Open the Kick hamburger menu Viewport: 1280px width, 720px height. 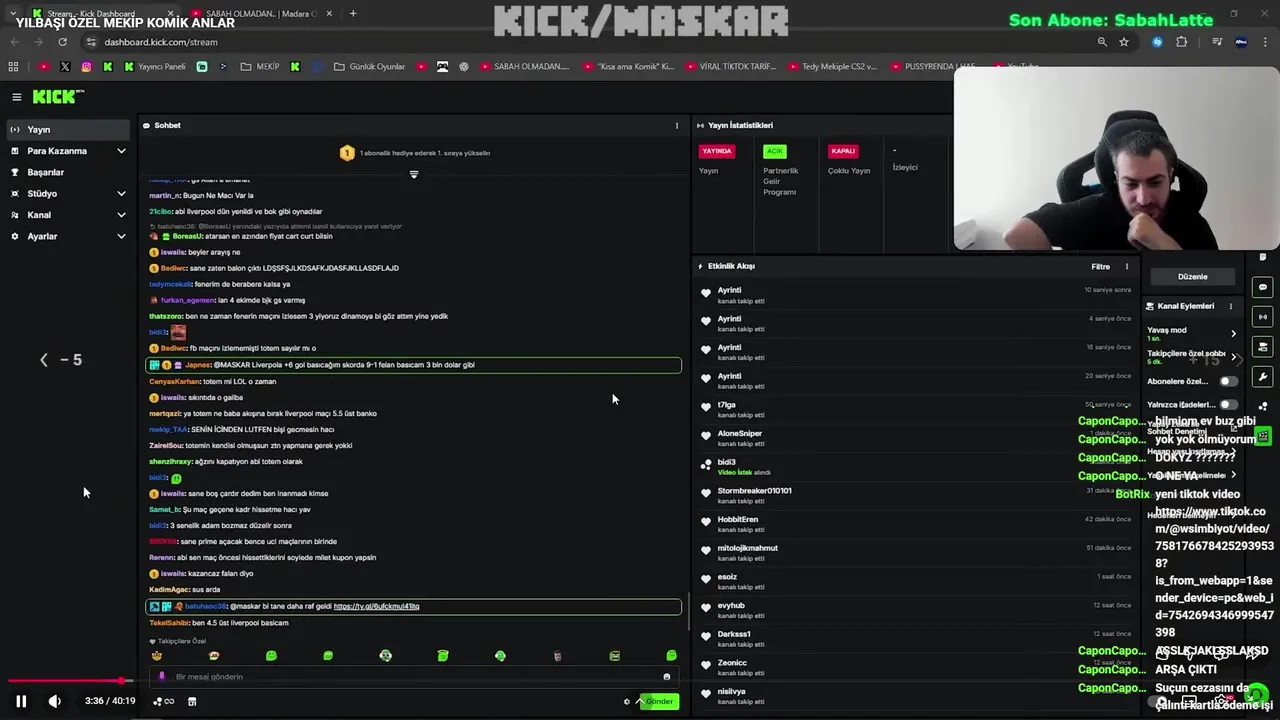point(16,97)
